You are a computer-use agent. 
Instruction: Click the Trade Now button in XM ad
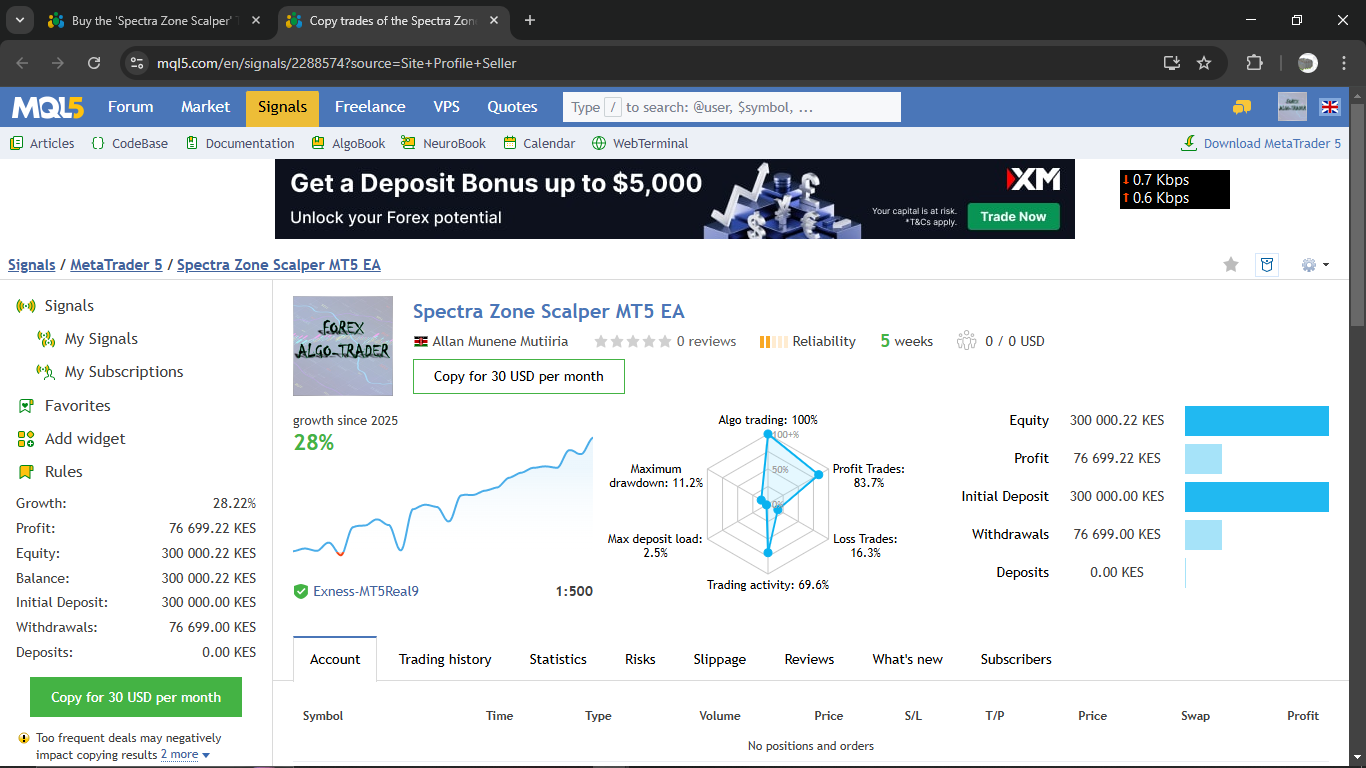click(x=1013, y=216)
